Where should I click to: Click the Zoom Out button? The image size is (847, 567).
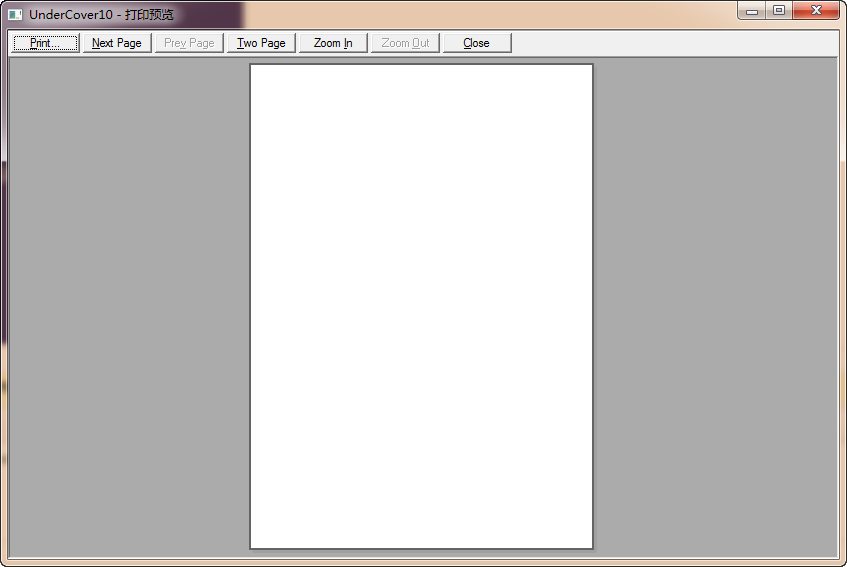tap(405, 43)
